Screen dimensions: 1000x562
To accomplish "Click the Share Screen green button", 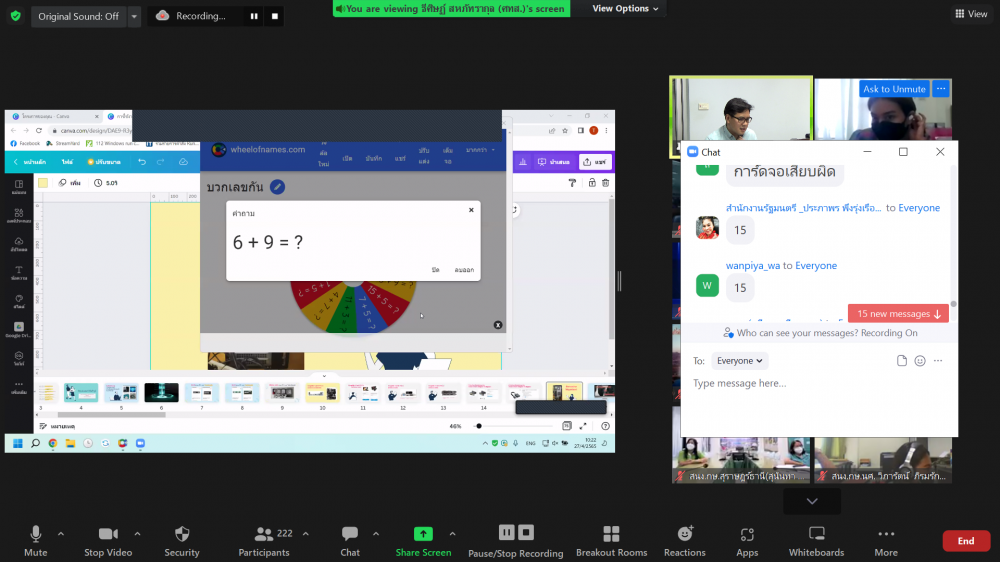I will pyautogui.click(x=423, y=534).
